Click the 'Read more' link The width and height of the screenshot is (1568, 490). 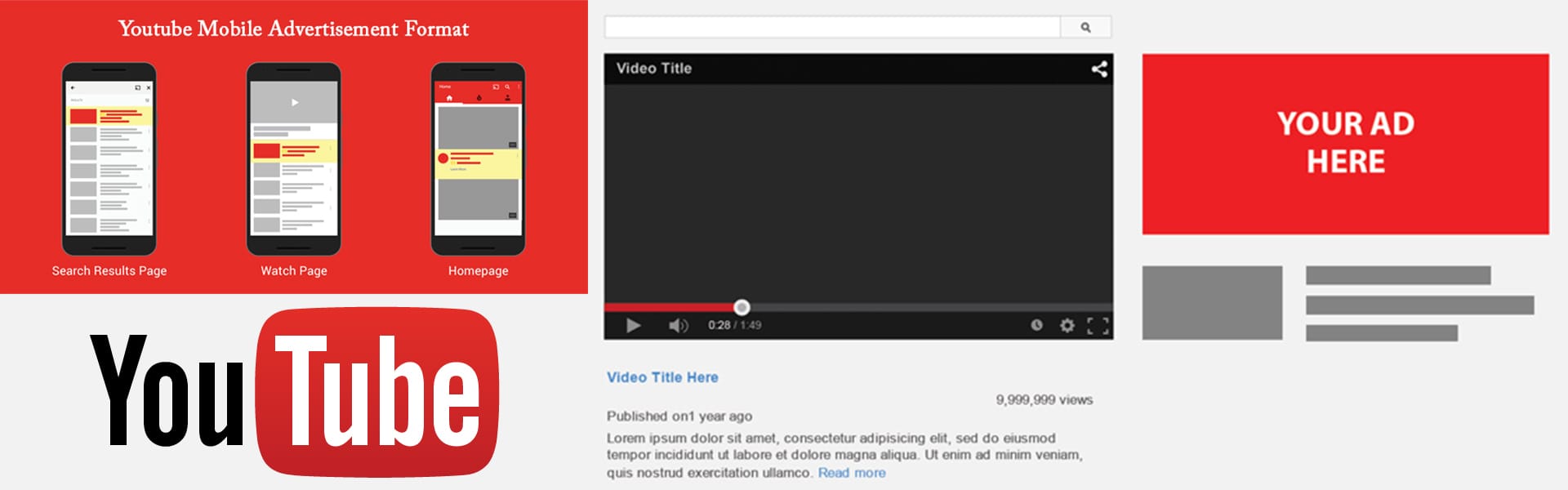click(x=852, y=473)
